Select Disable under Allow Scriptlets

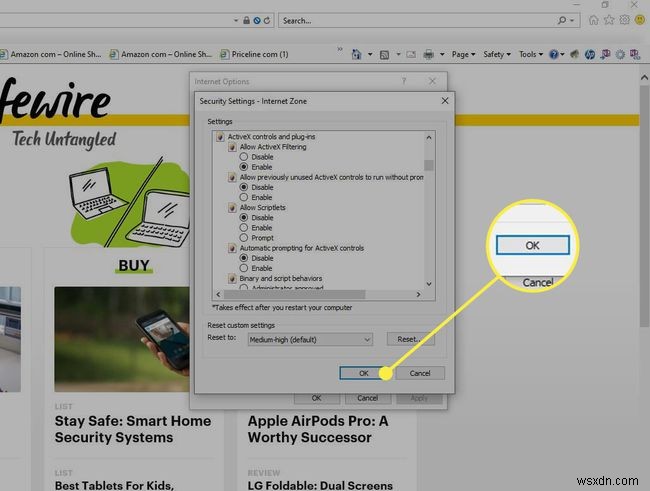point(244,217)
